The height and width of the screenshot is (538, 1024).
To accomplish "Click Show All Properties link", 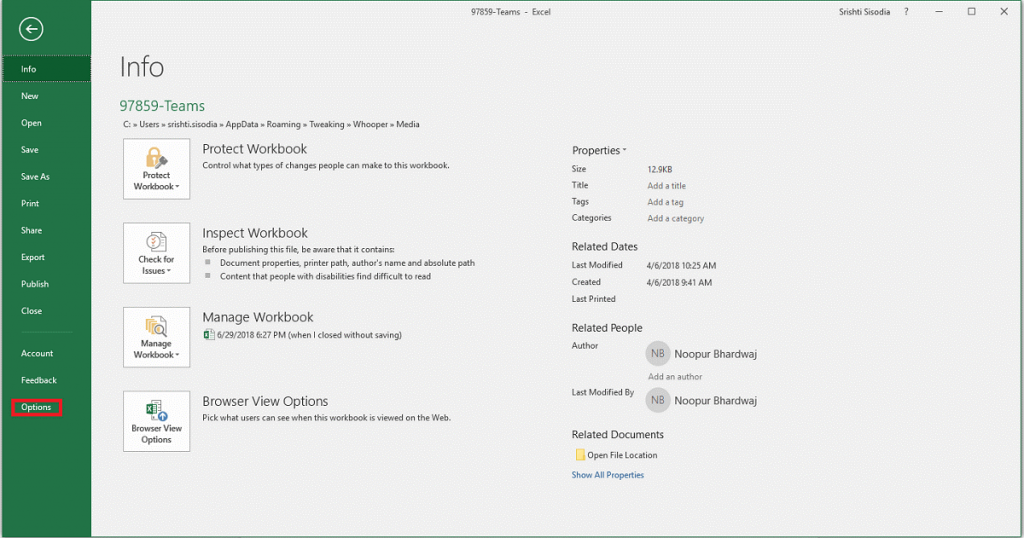I will tap(608, 475).
